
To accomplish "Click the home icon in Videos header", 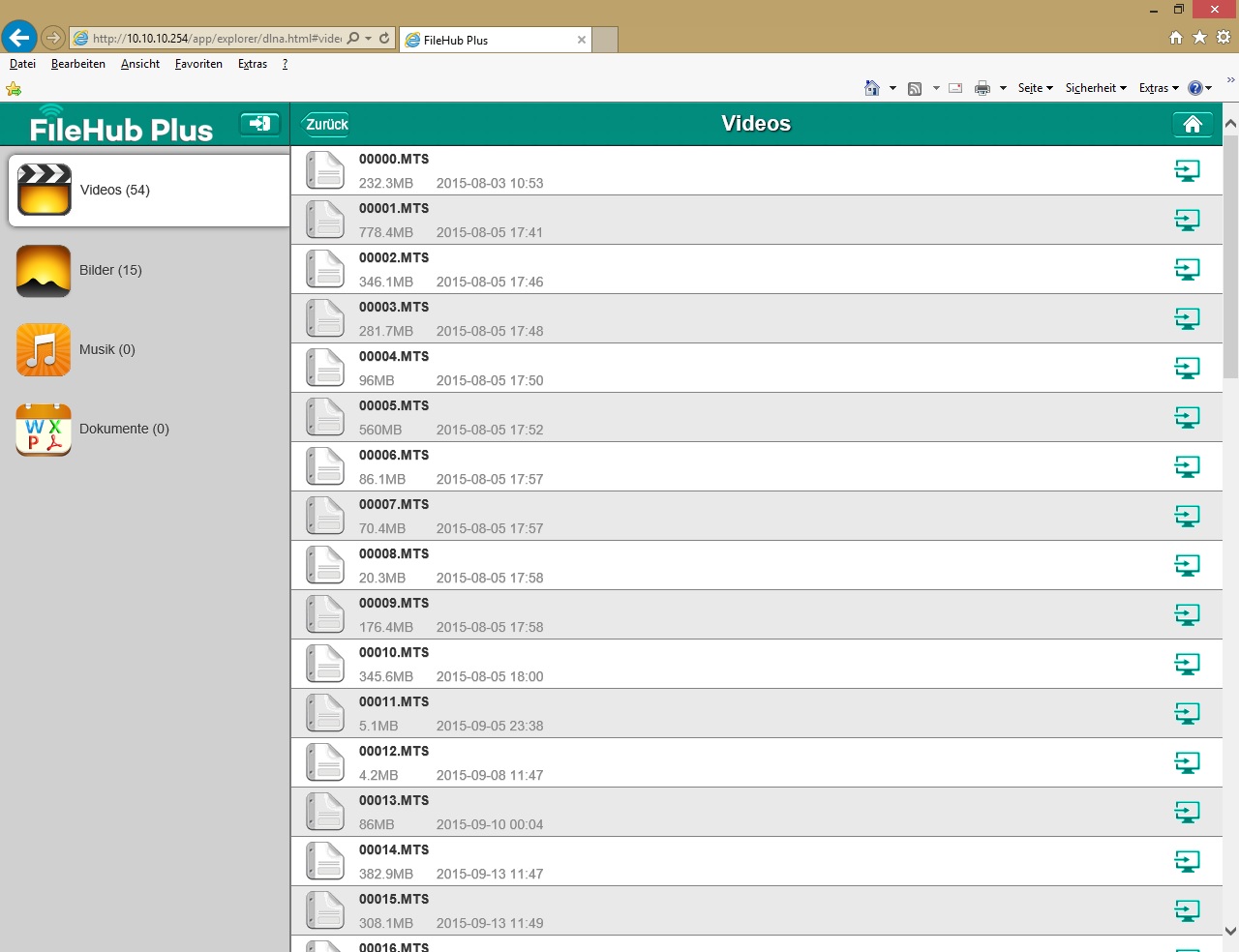I will point(1193,124).
